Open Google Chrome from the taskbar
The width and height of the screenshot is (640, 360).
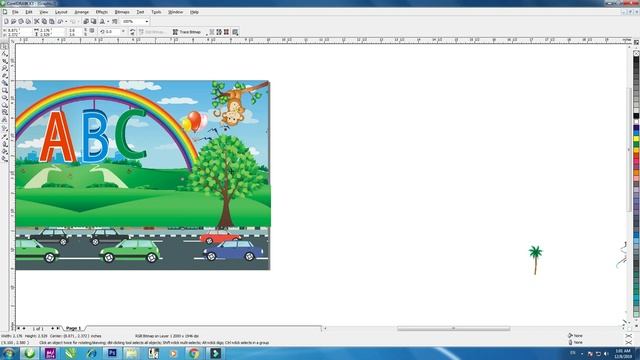(194, 353)
